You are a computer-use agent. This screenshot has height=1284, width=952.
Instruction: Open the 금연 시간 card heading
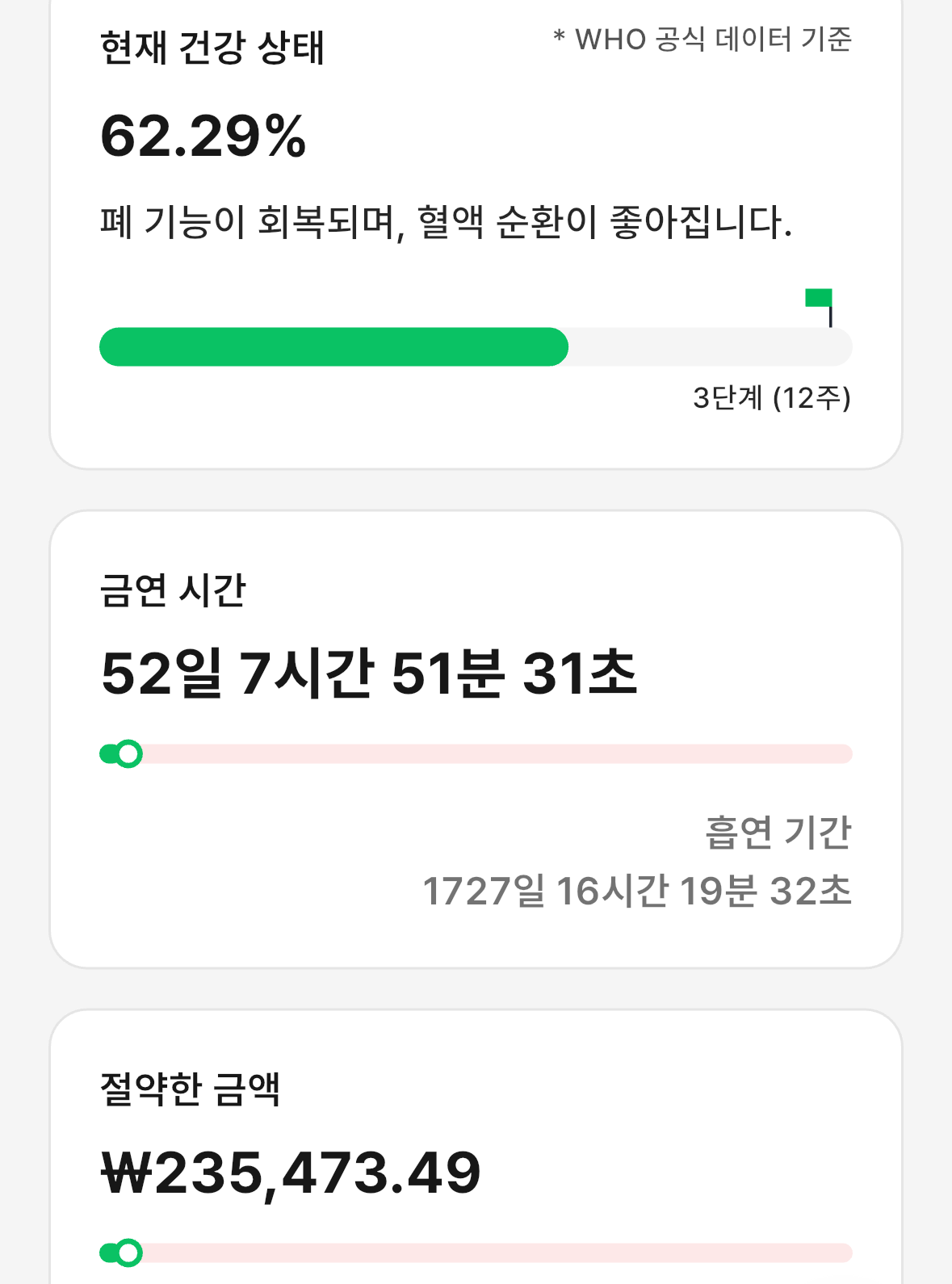pyautogui.click(x=173, y=590)
